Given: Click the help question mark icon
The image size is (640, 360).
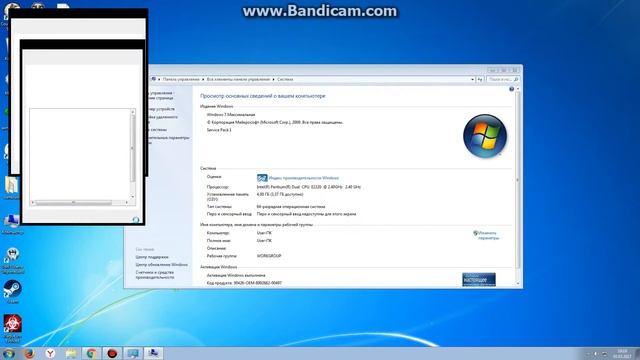Looking at the screenshot, I should pos(511,89).
